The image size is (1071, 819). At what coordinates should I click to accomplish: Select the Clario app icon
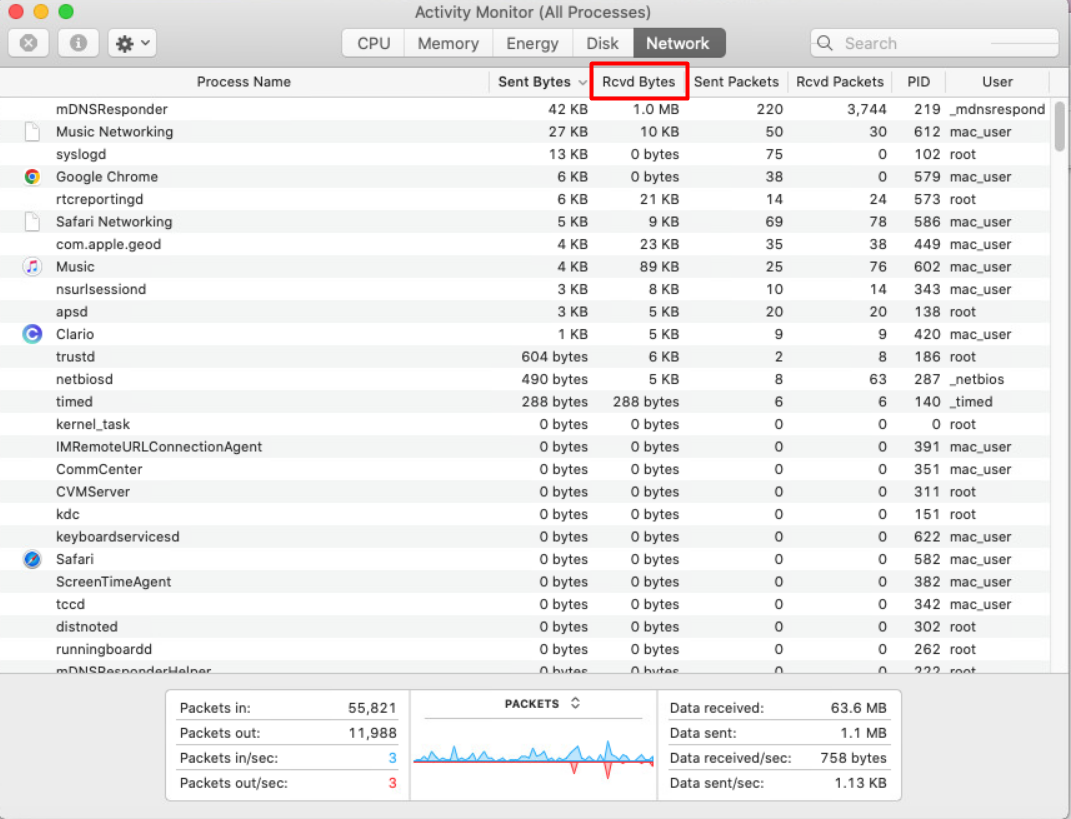pos(31,334)
